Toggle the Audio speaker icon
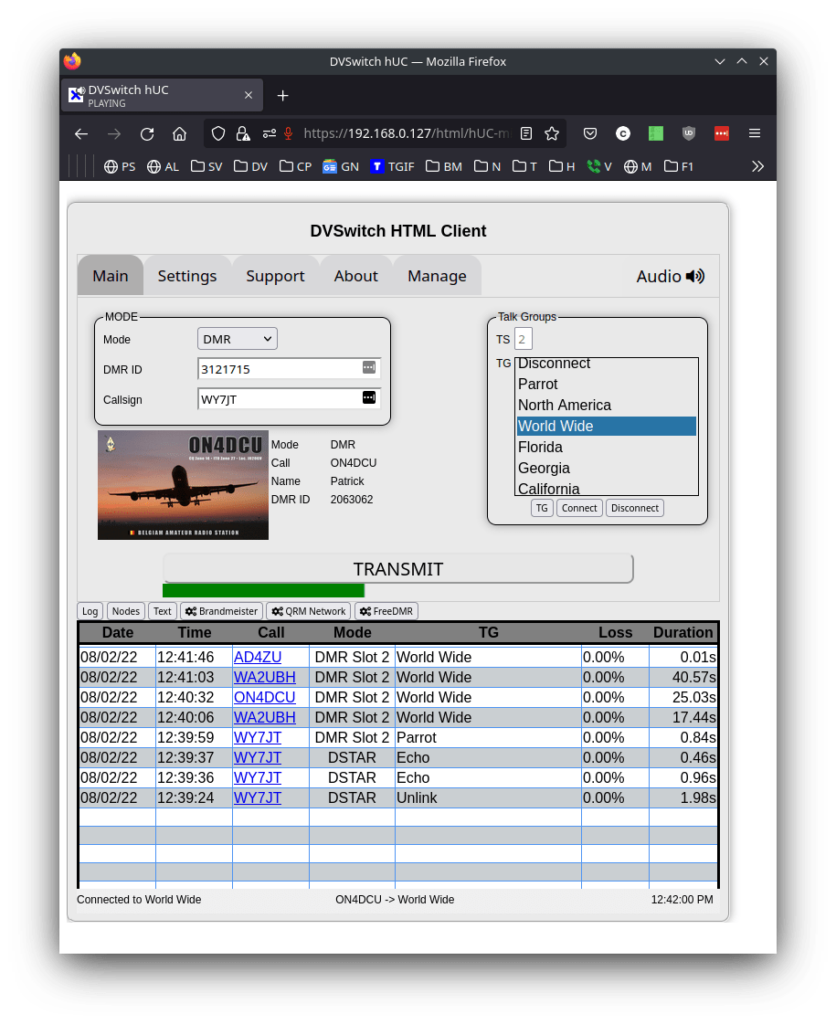 pyautogui.click(x=696, y=276)
